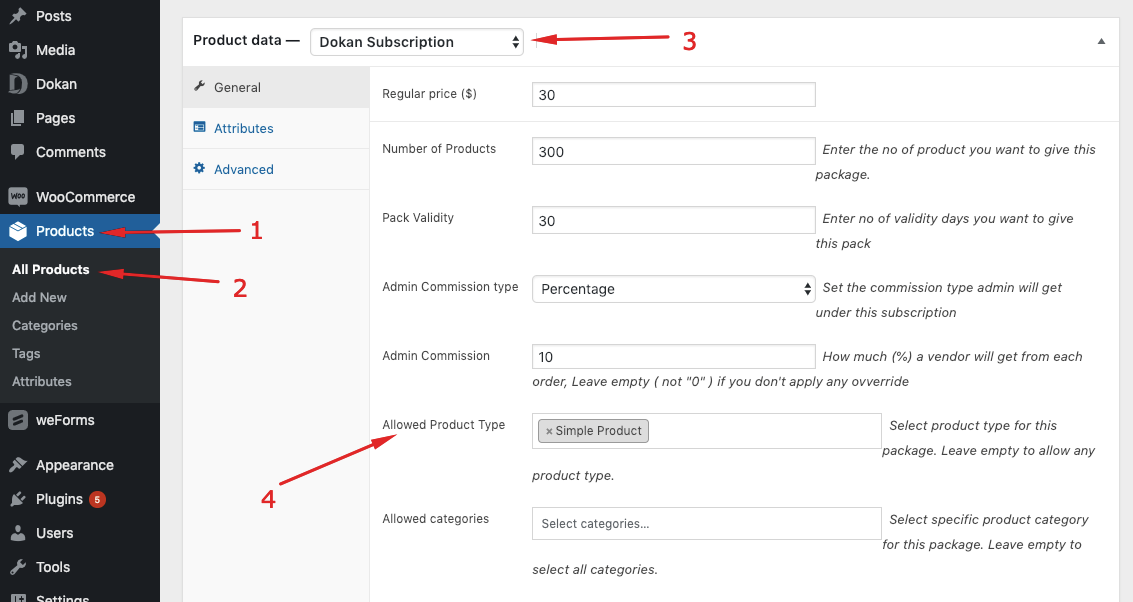
Task: Click the Pack Validity input field
Action: click(x=673, y=220)
